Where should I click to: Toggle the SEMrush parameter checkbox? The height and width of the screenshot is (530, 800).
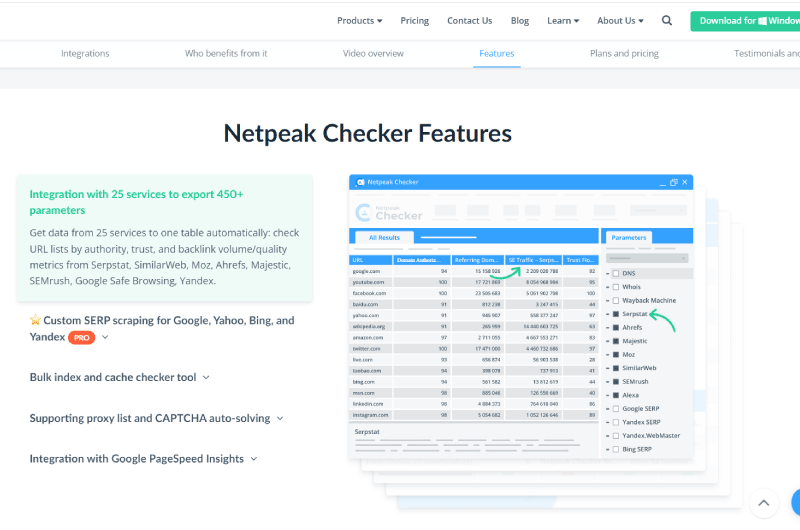pyautogui.click(x=616, y=382)
